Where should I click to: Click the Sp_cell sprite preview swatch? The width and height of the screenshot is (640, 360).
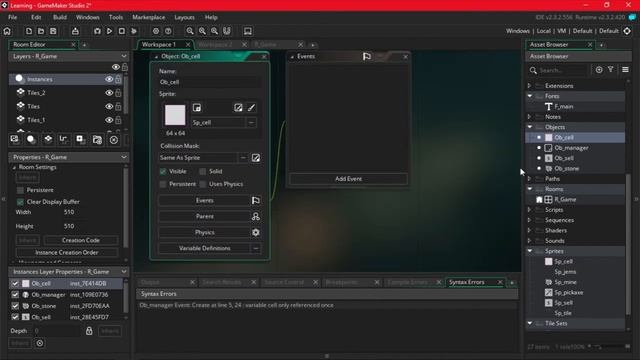click(175, 115)
